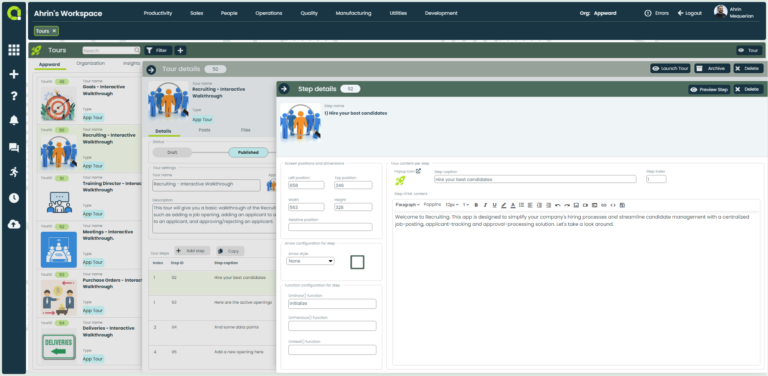Edit the Popup icon with the pencil icon
The image size is (768, 376).
(x=418, y=171)
